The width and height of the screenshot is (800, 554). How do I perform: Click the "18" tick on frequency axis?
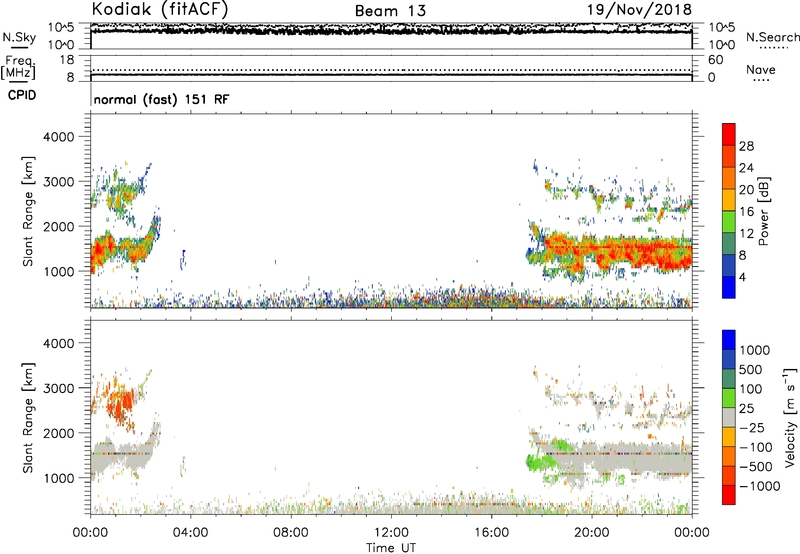tap(67, 60)
